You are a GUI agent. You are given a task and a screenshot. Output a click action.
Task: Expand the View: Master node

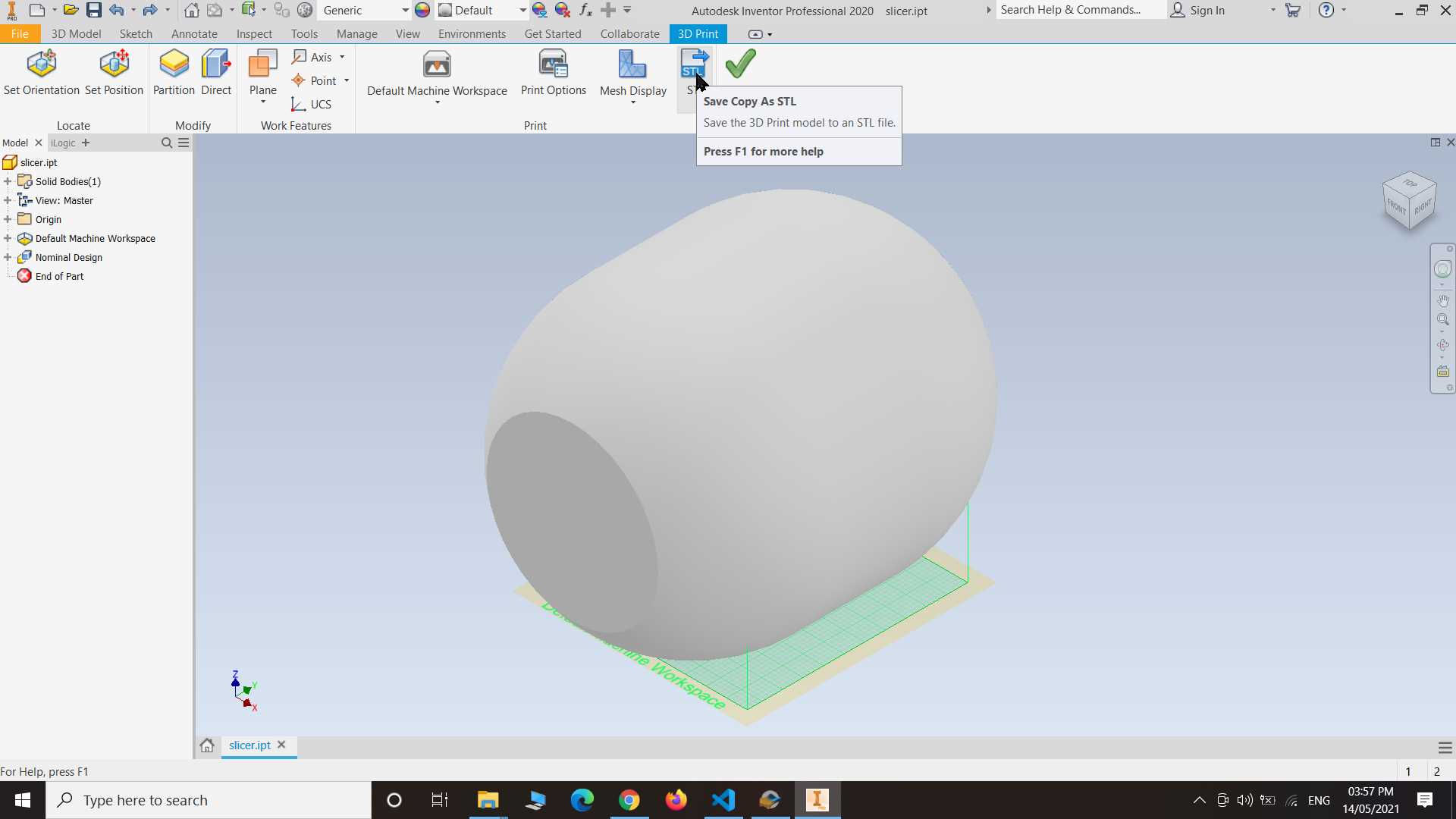coord(8,200)
